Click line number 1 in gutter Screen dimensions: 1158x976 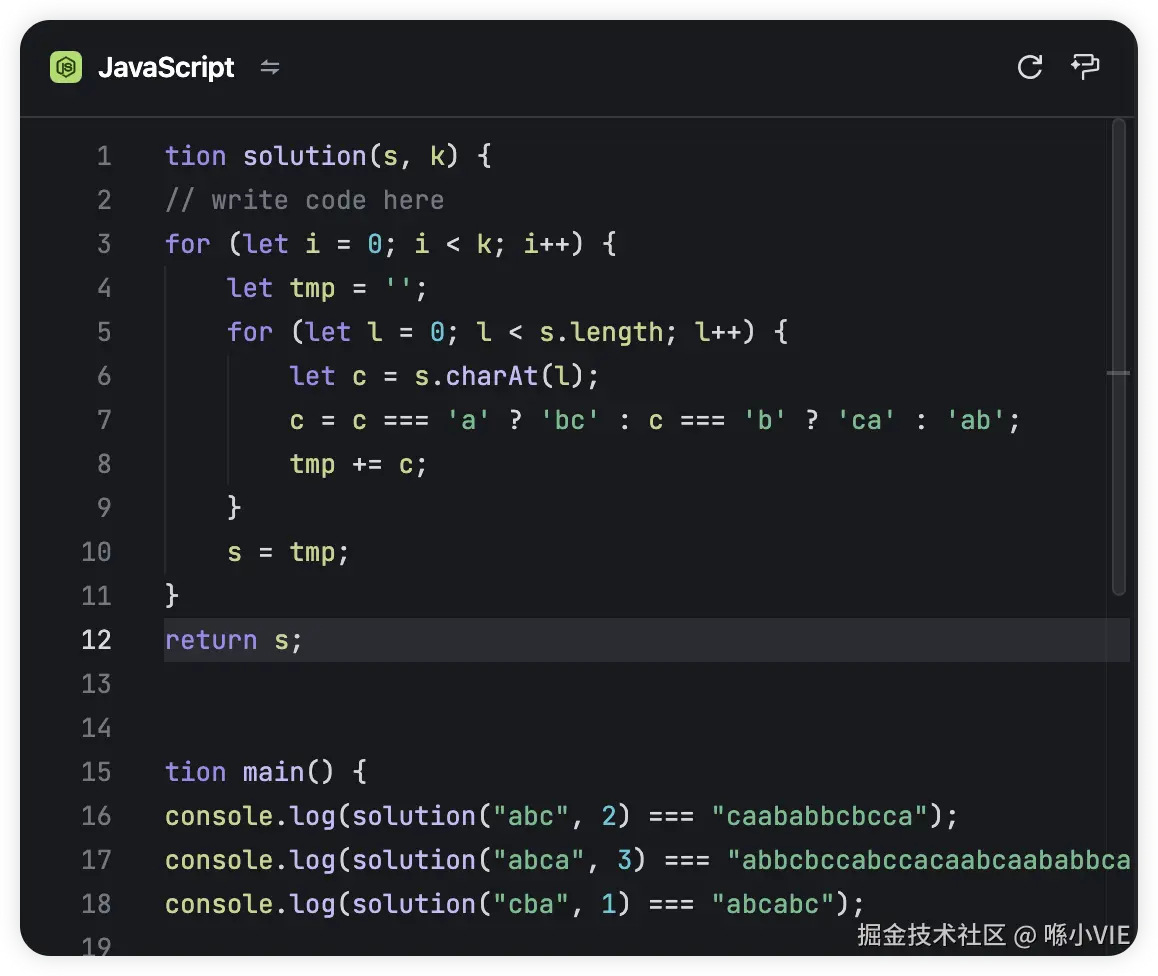[x=104, y=157]
